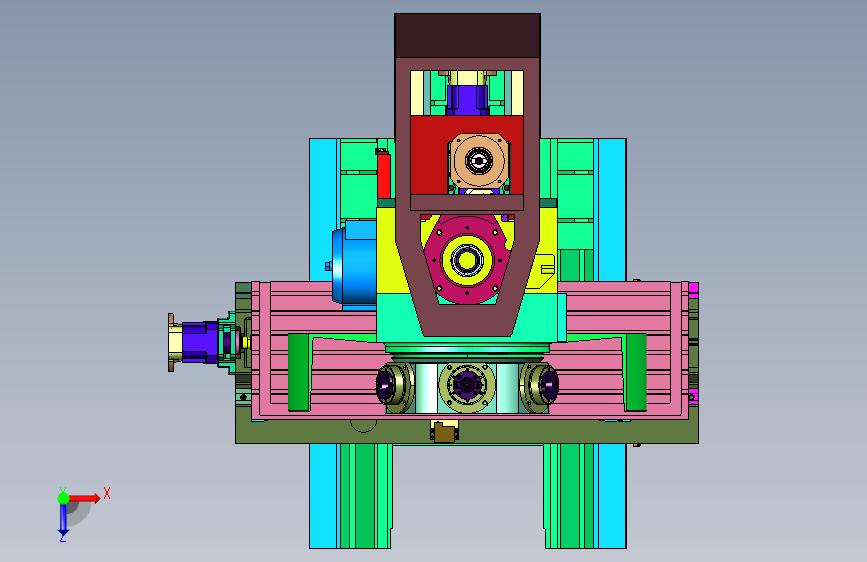The height and width of the screenshot is (562, 867).
Task: Select the small red cylinder beside frame
Action: click(x=384, y=176)
